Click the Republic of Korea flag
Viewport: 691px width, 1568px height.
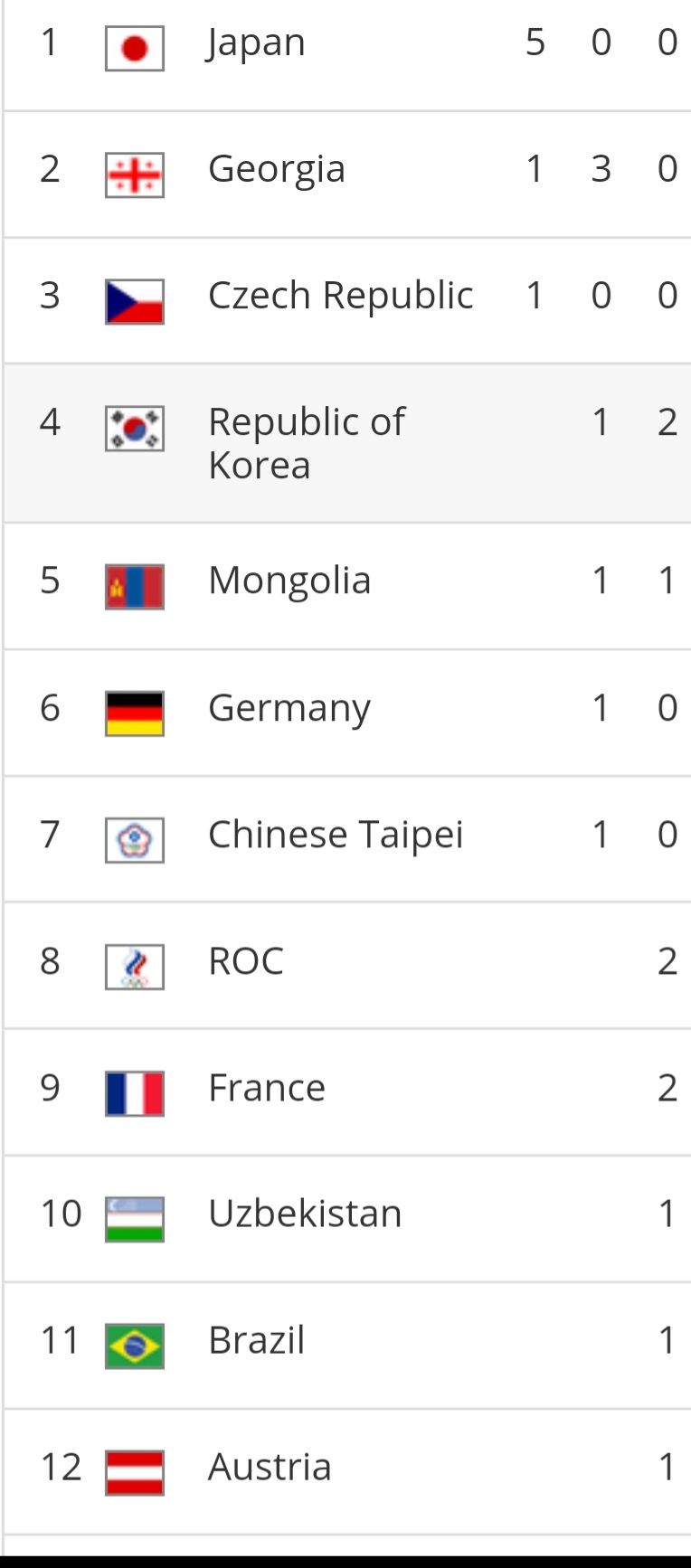(135, 428)
